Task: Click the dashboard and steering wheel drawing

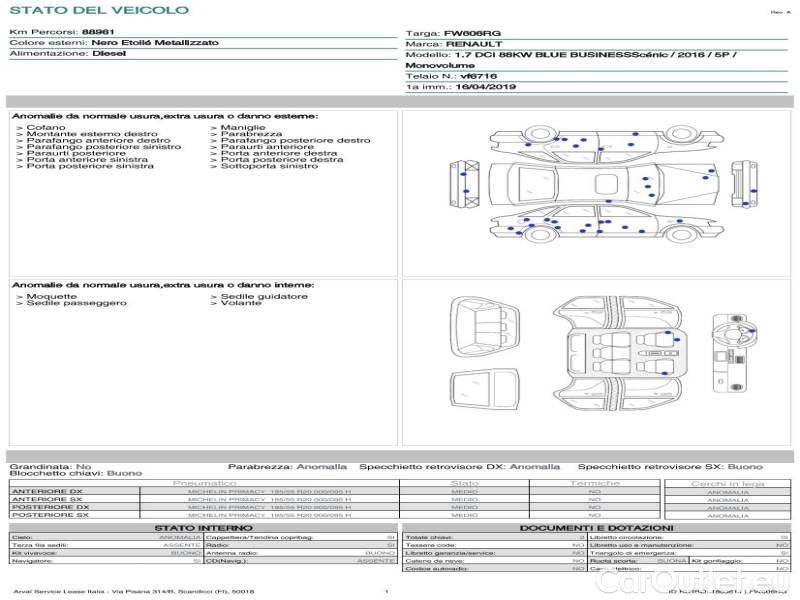Action: point(734,353)
